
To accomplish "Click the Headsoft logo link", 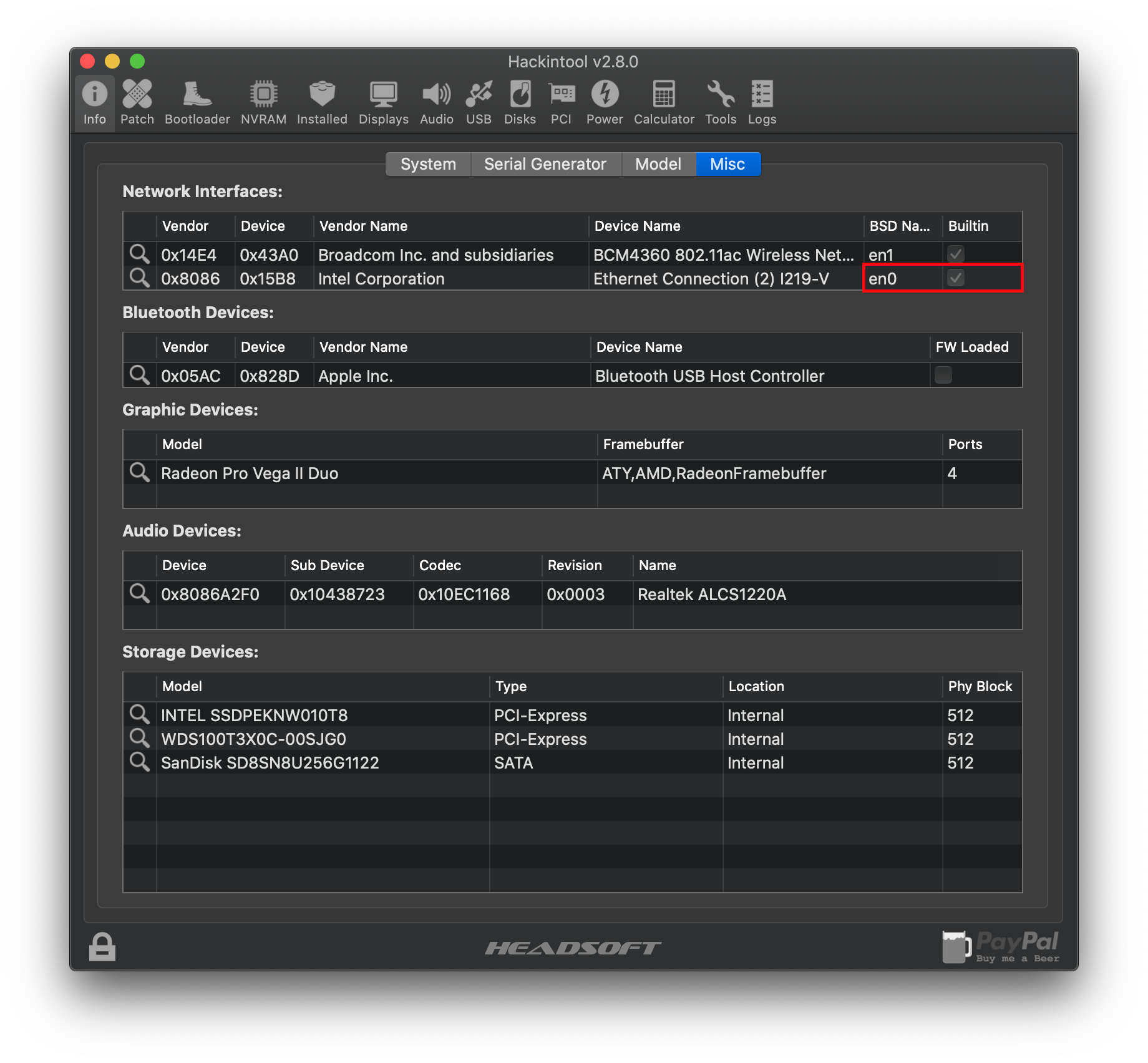I will point(573,948).
